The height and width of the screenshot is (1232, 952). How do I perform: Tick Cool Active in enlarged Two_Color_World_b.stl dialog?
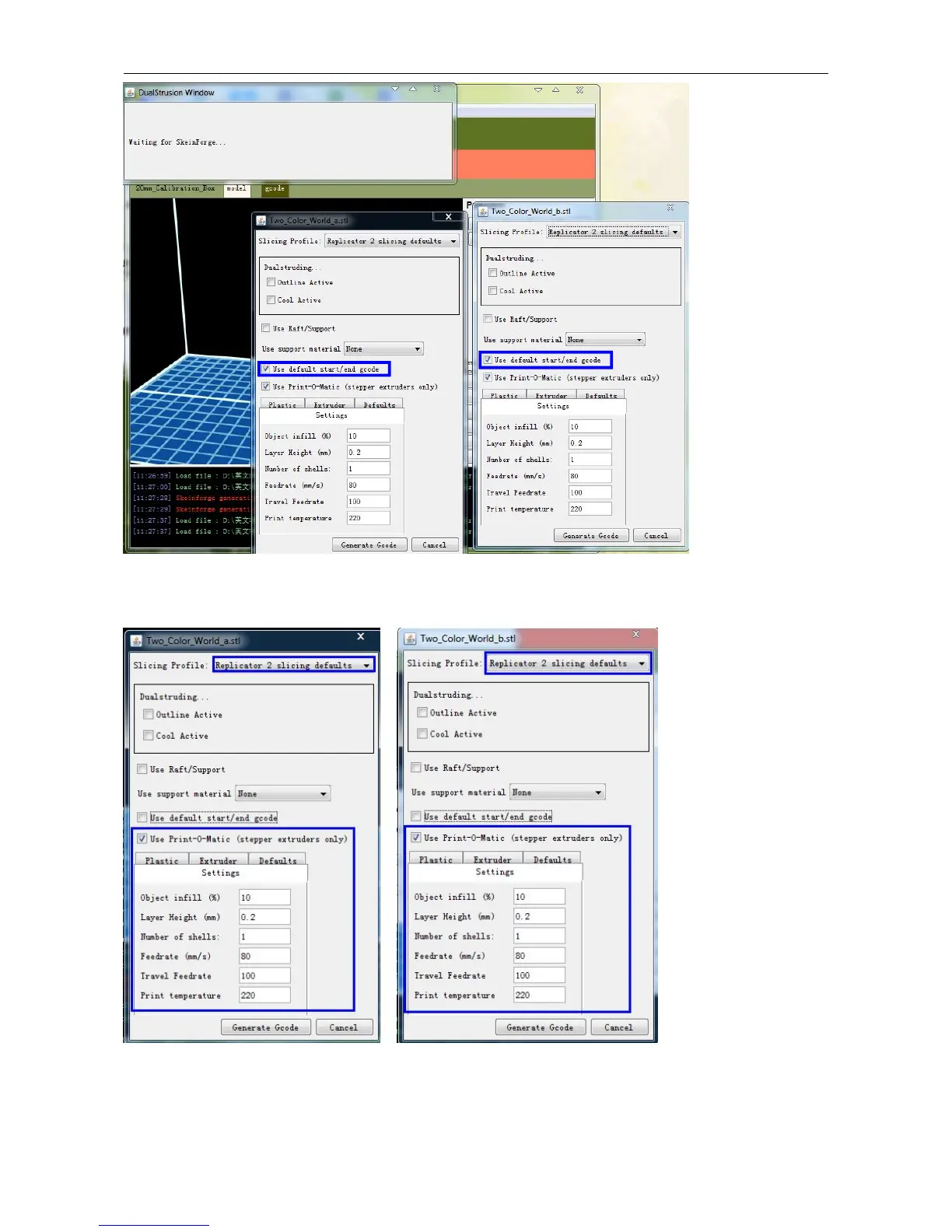[x=422, y=733]
